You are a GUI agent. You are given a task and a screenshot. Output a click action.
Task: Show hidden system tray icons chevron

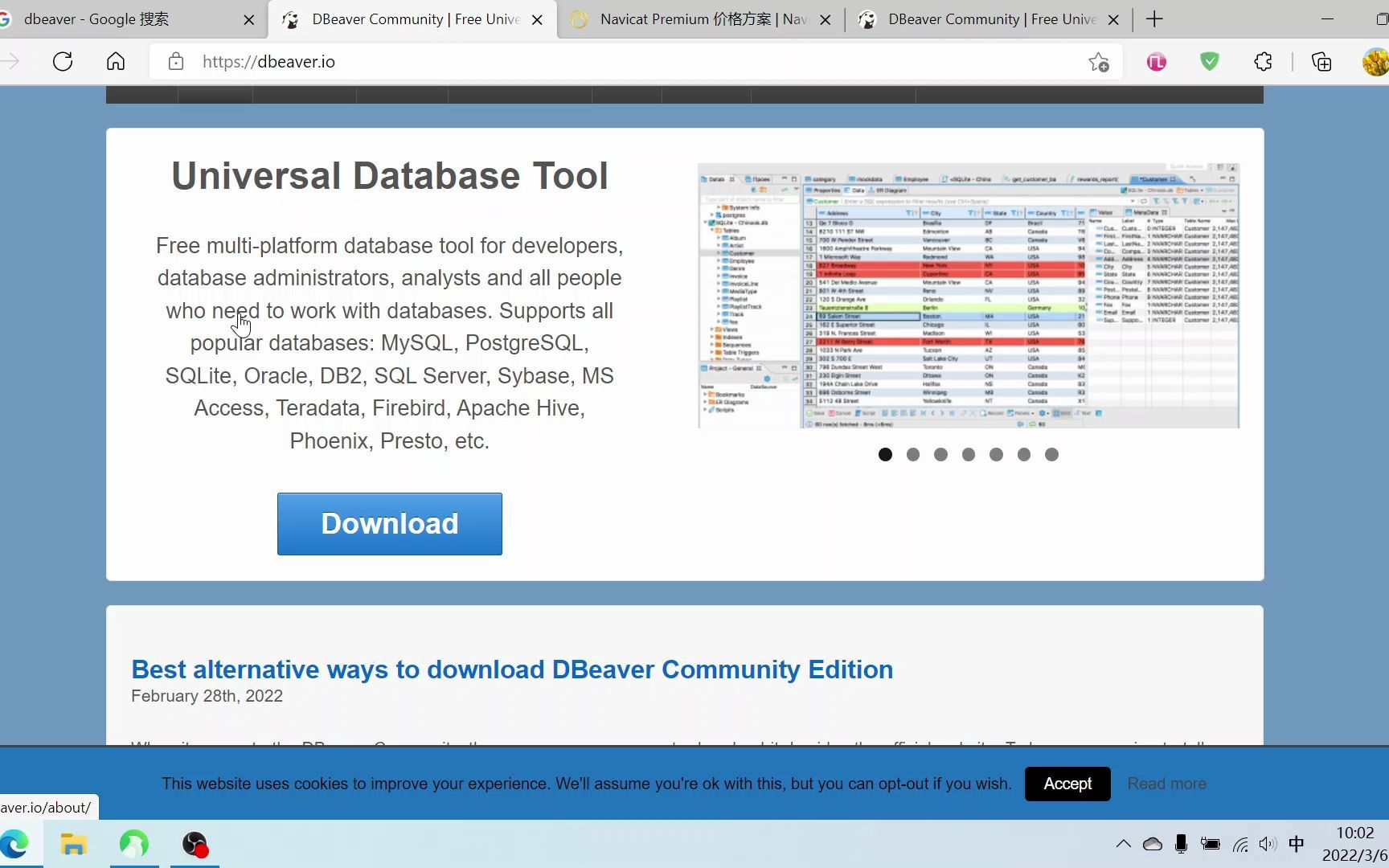point(1124,844)
